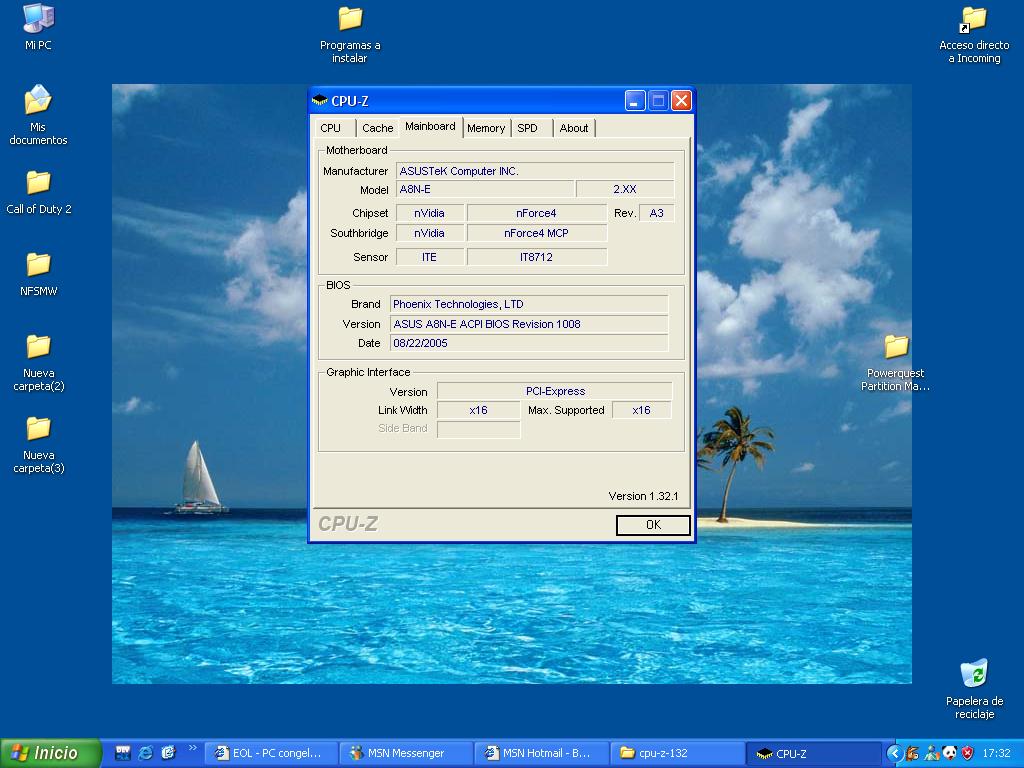1024x768 pixels.
Task: Click the first tray icon after the arrow
Action: [x=912, y=754]
